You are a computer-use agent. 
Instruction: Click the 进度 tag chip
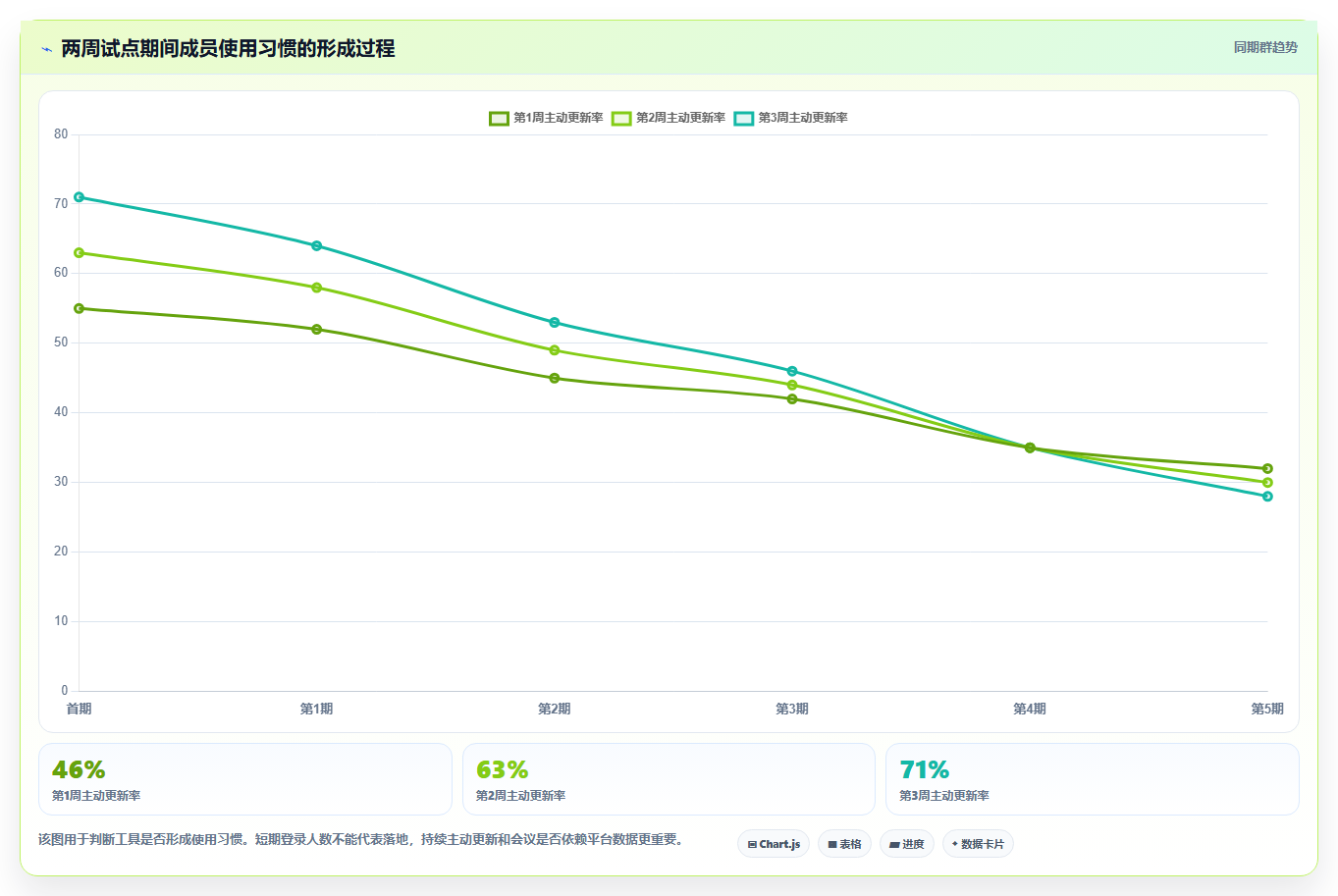pyautogui.click(x=907, y=844)
